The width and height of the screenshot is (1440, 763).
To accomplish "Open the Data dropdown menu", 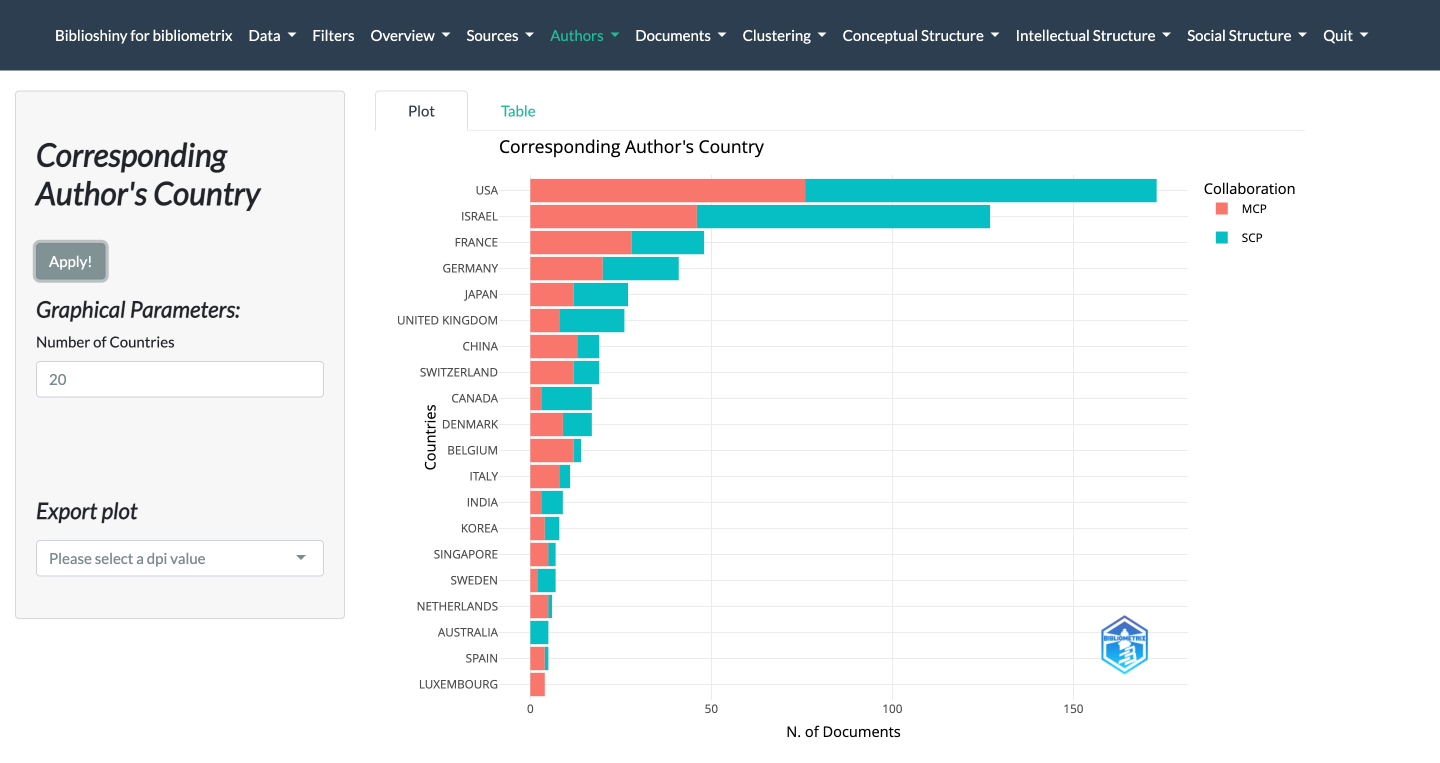I will pyautogui.click(x=272, y=35).
